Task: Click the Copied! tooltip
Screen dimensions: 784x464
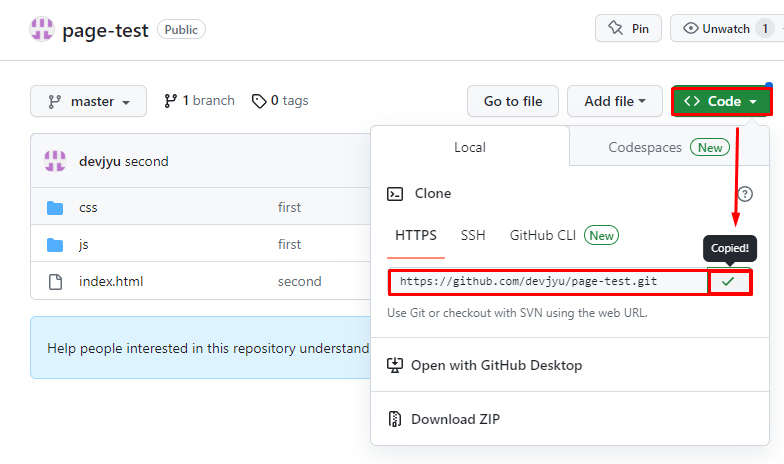Action: 730,248
